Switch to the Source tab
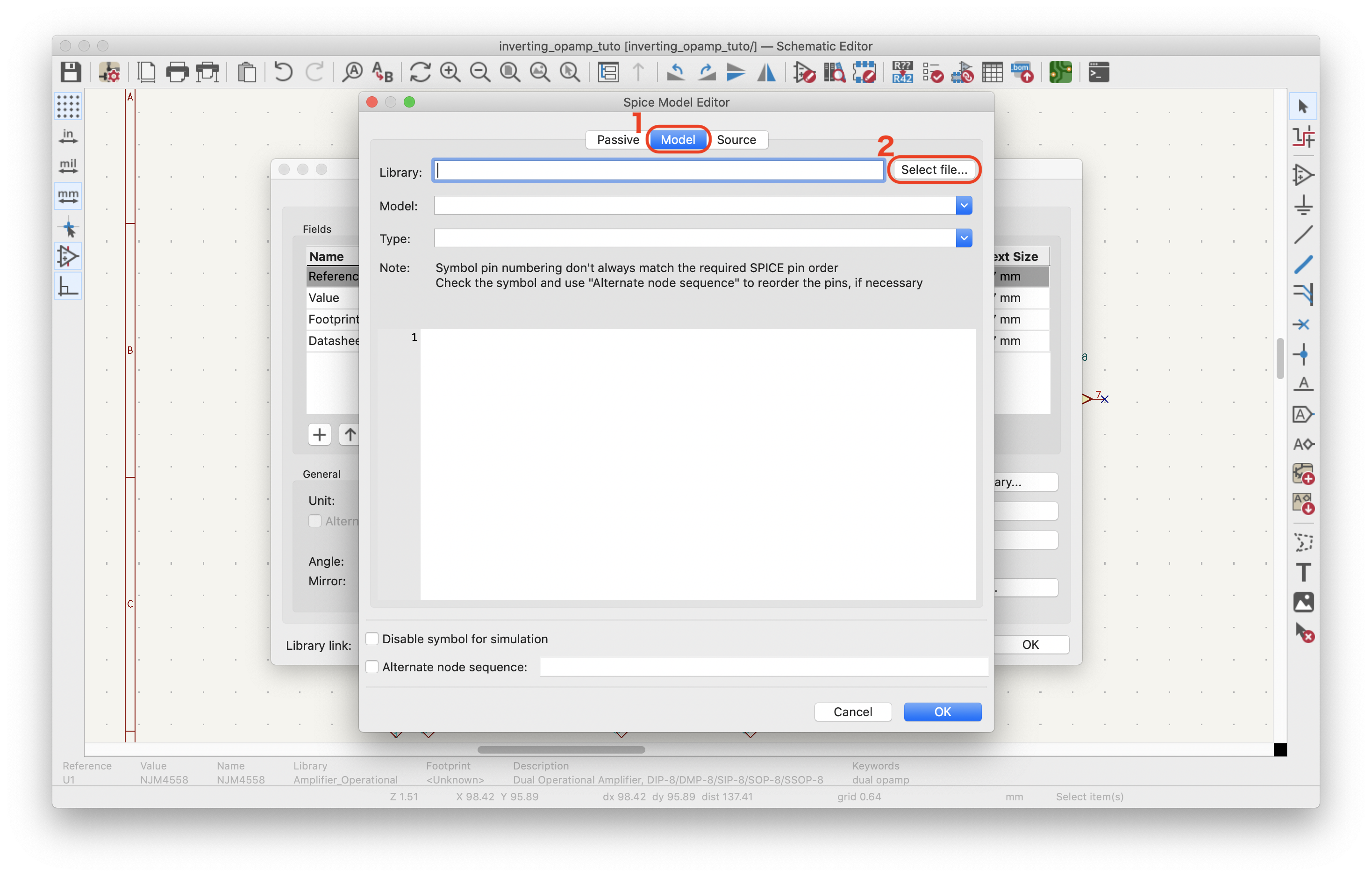Screen dimensions: 1372x877 [x=736, y=139]
